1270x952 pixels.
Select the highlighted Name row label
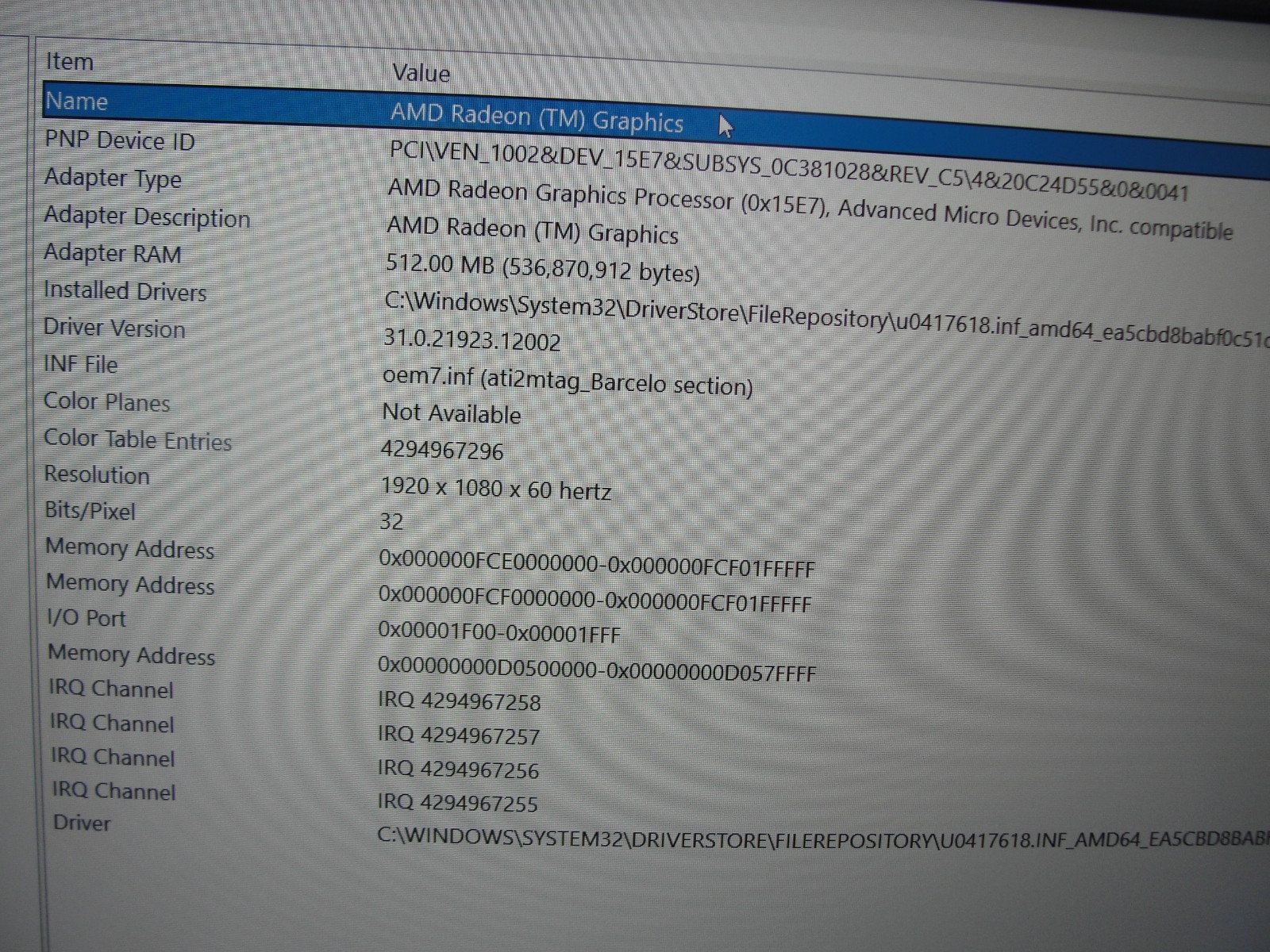[x=76, y=101]
